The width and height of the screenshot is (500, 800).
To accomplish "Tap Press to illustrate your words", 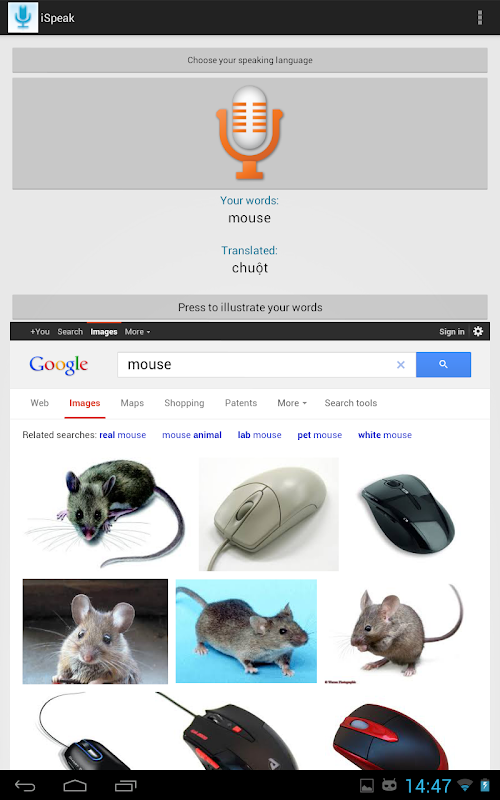I will tap(250, 307).
